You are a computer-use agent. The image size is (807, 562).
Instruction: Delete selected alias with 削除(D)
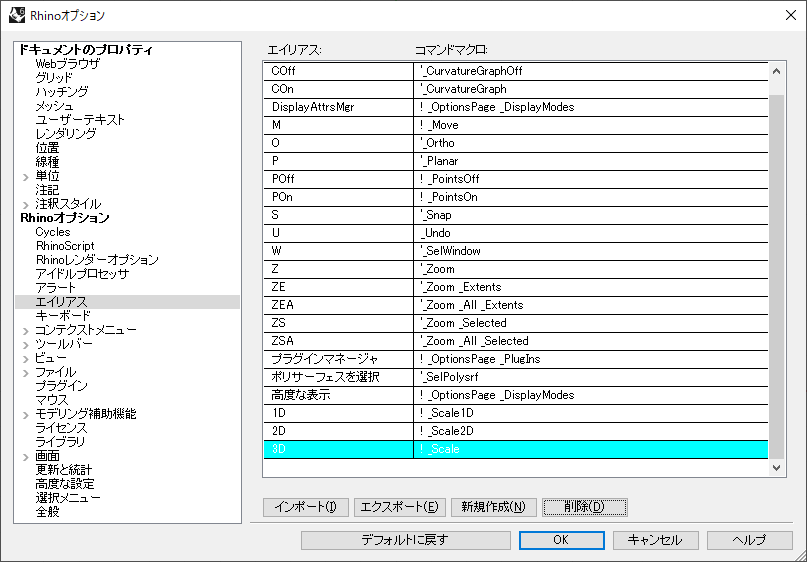pyautogui.click(x=585, y=507)
